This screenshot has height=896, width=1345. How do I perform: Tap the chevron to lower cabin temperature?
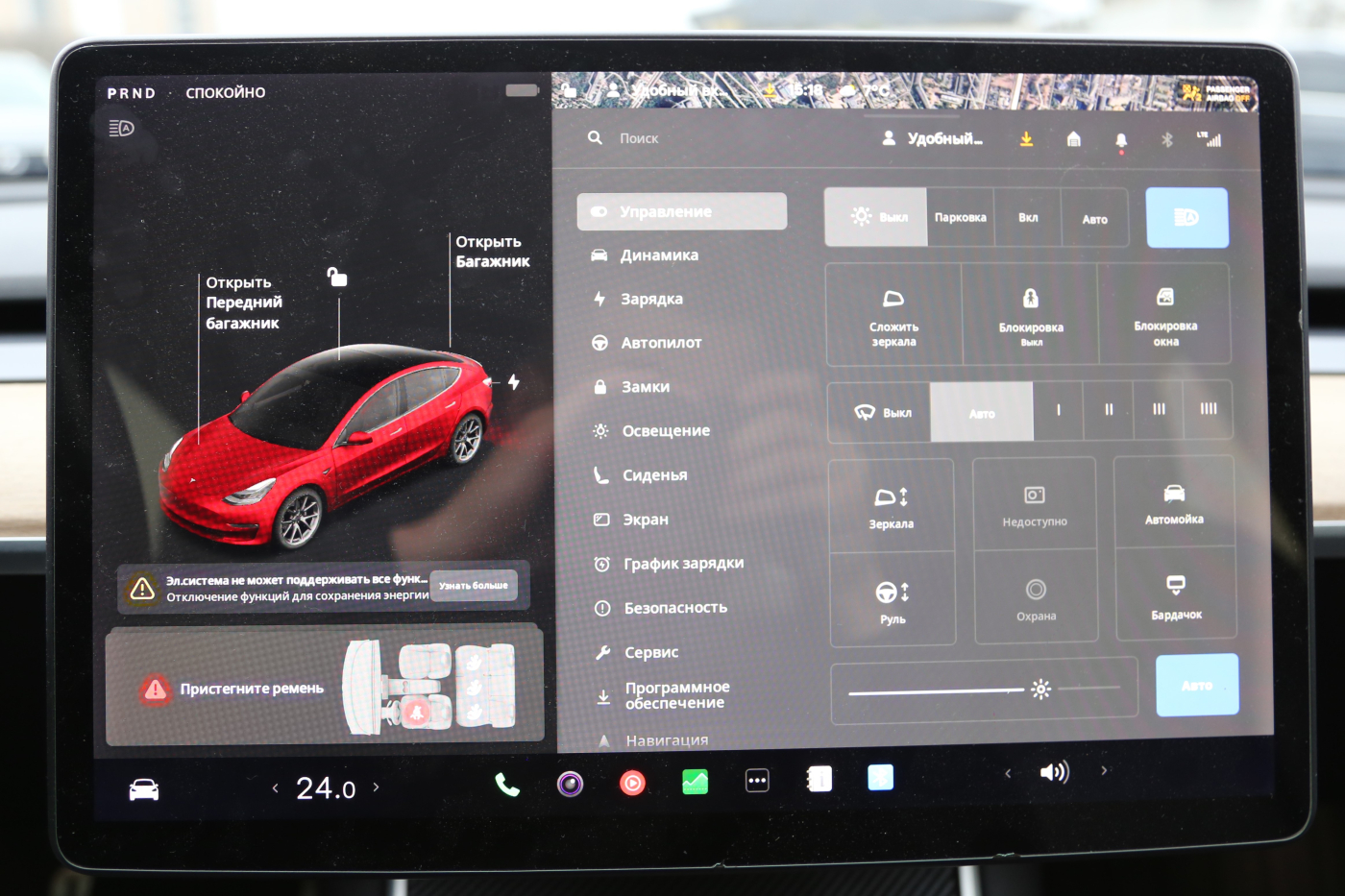click(275, 787)
